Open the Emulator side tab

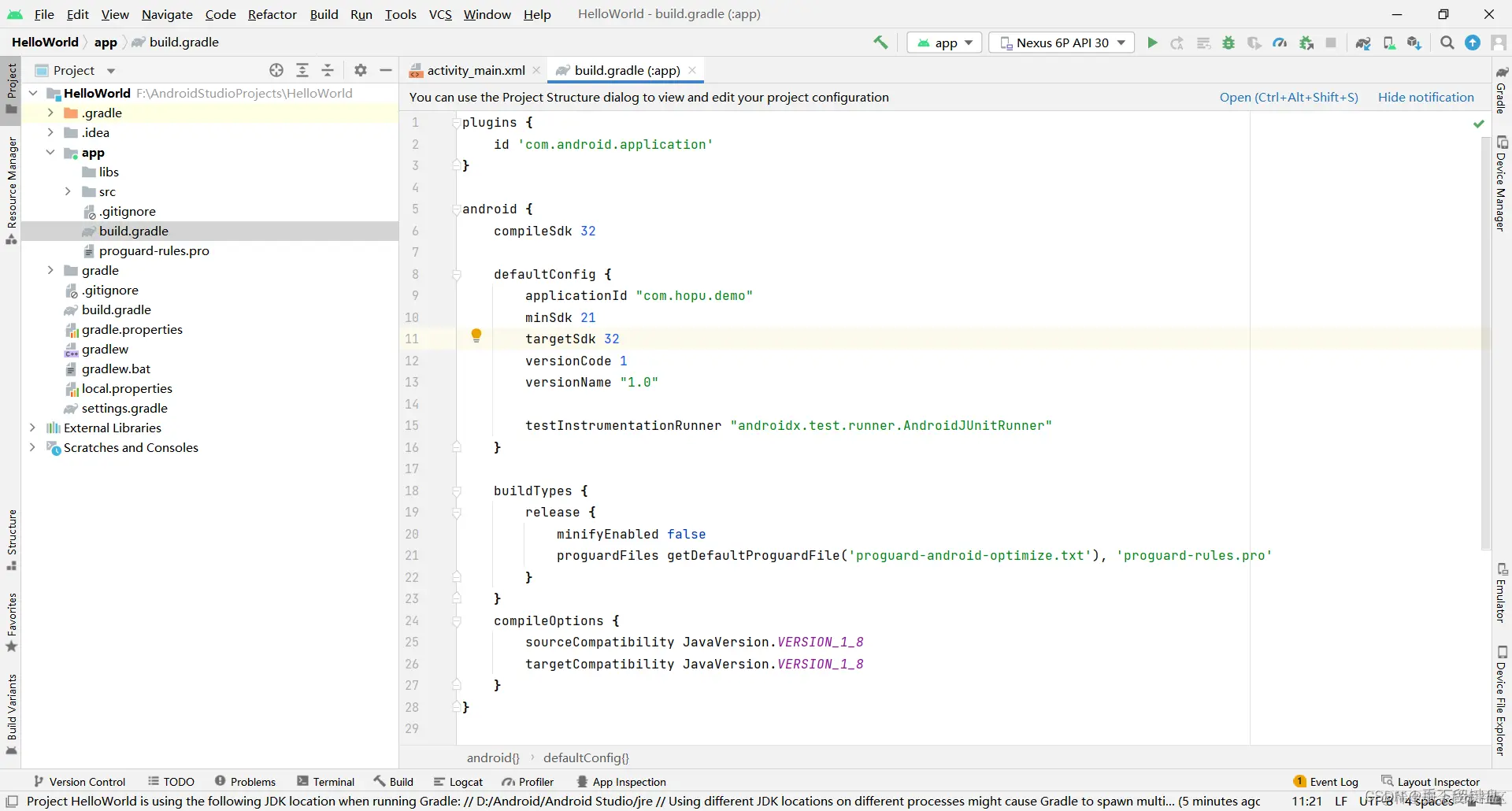pyautogui.click(x=1502, y=593)
